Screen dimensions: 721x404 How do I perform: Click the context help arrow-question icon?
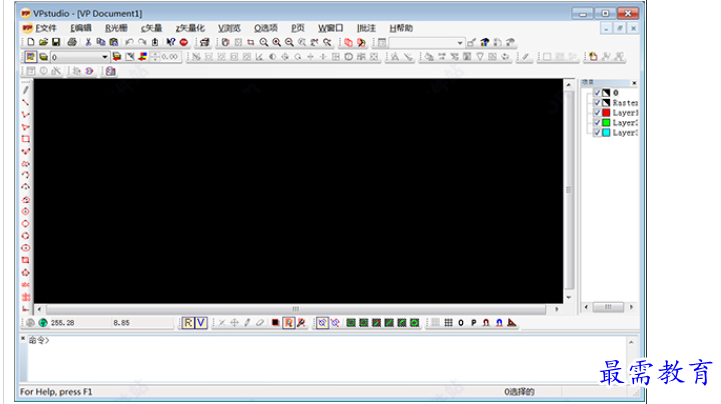tap(171, 42)
